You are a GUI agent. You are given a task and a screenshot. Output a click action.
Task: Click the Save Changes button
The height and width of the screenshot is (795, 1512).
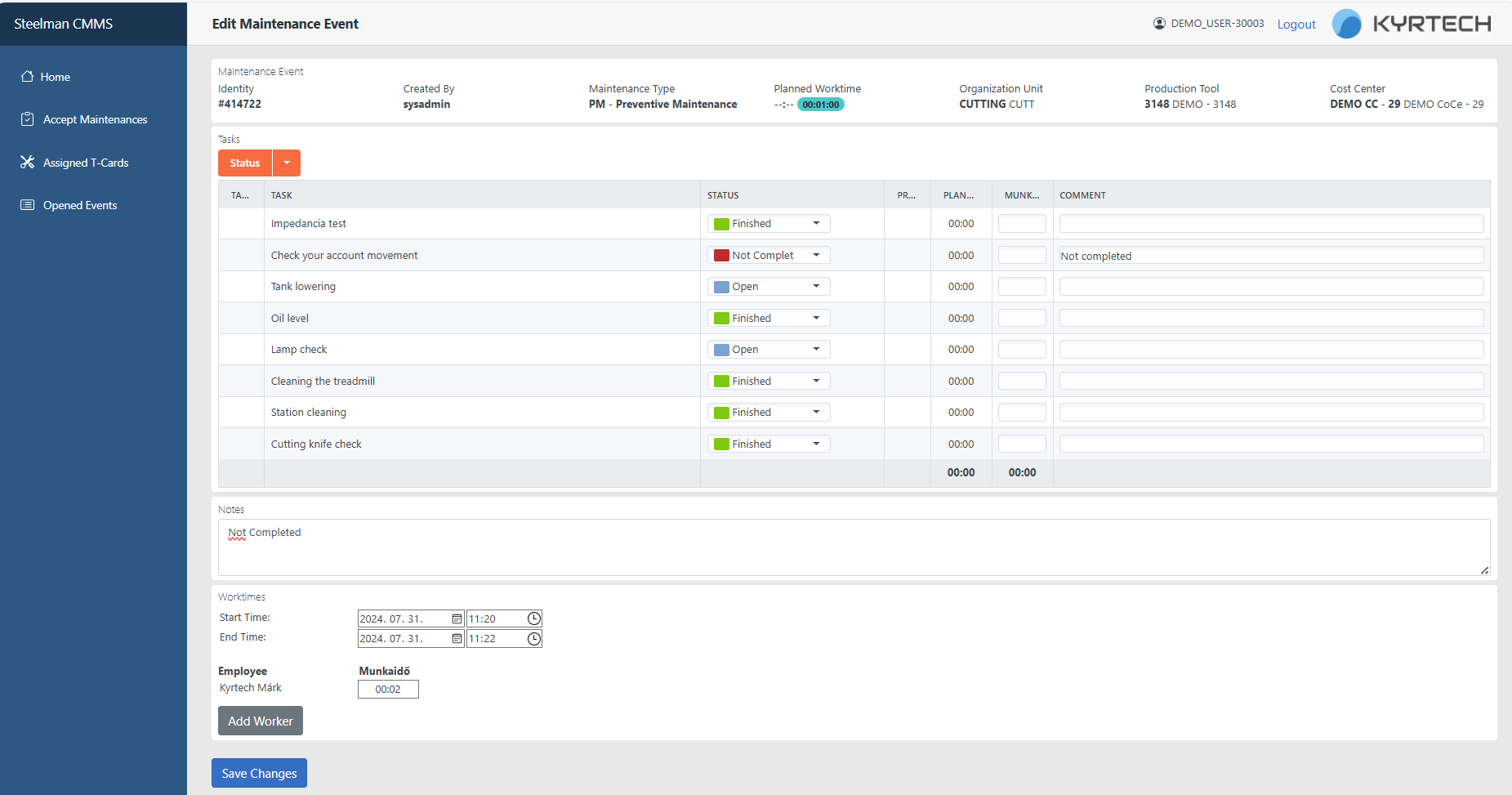coord(259,773)
